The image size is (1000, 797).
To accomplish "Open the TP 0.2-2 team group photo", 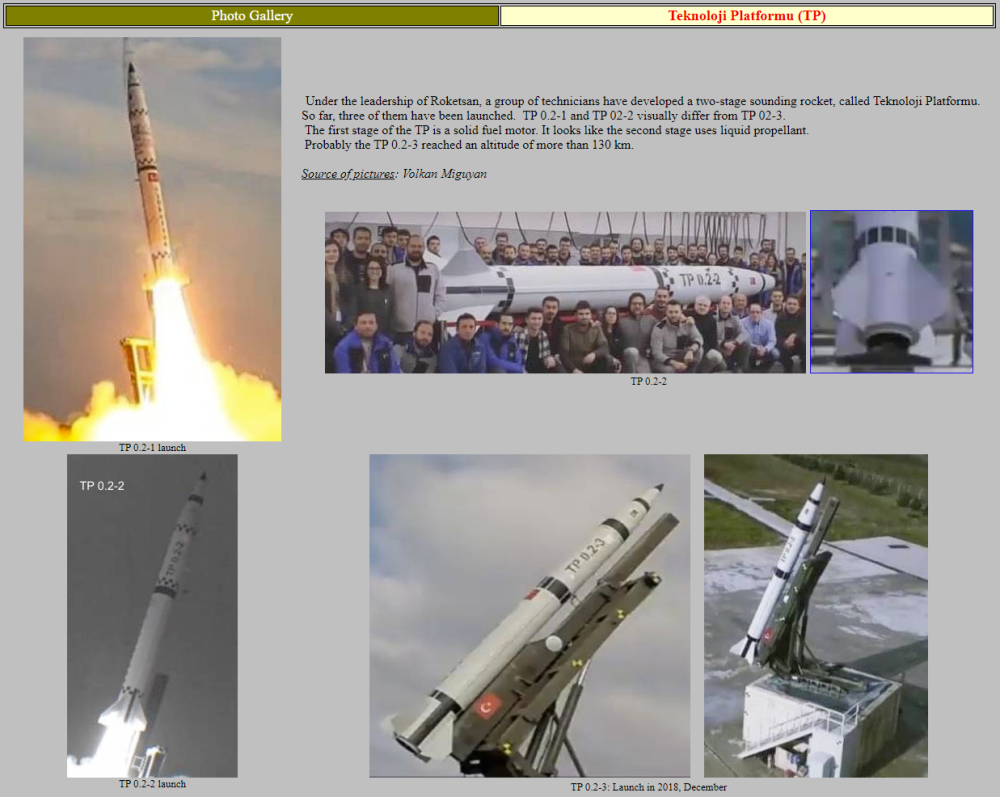I will point(565,292).
